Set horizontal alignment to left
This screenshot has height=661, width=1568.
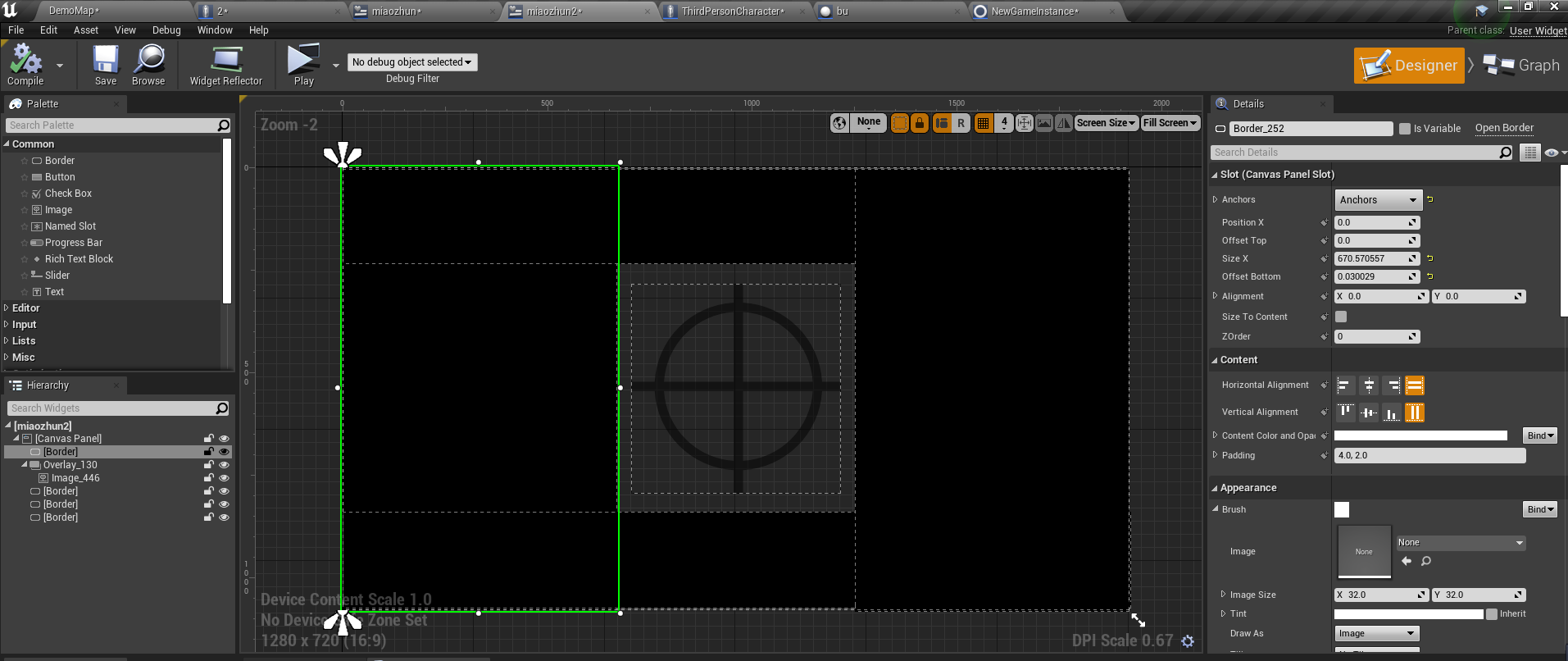tap(1345, 385)
